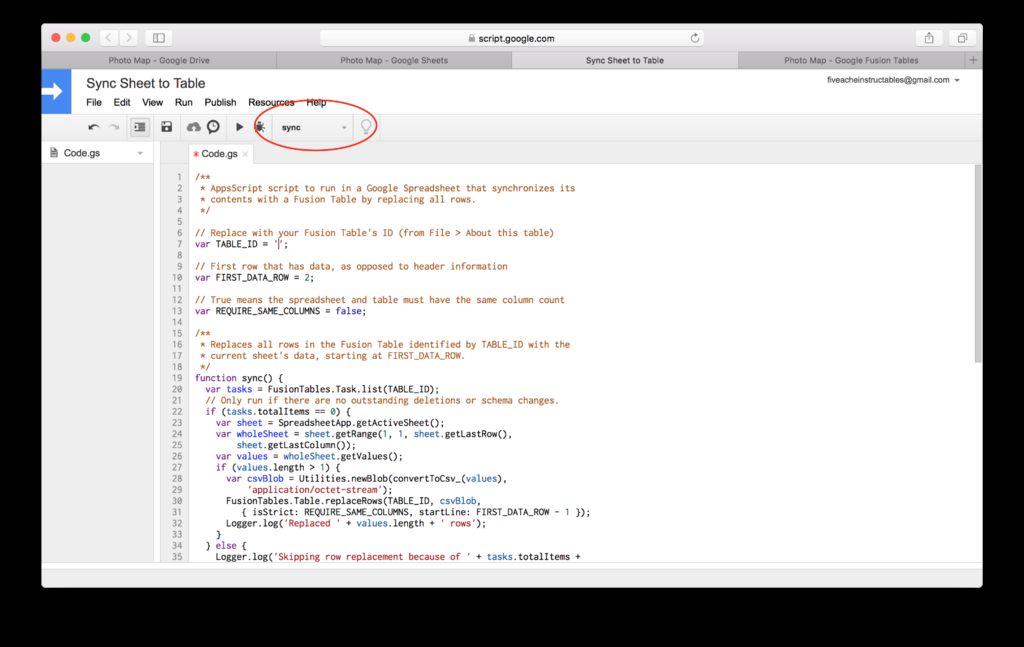
Task: Select the Sync Sheet to Table browser tab
Action: [624, 60]
